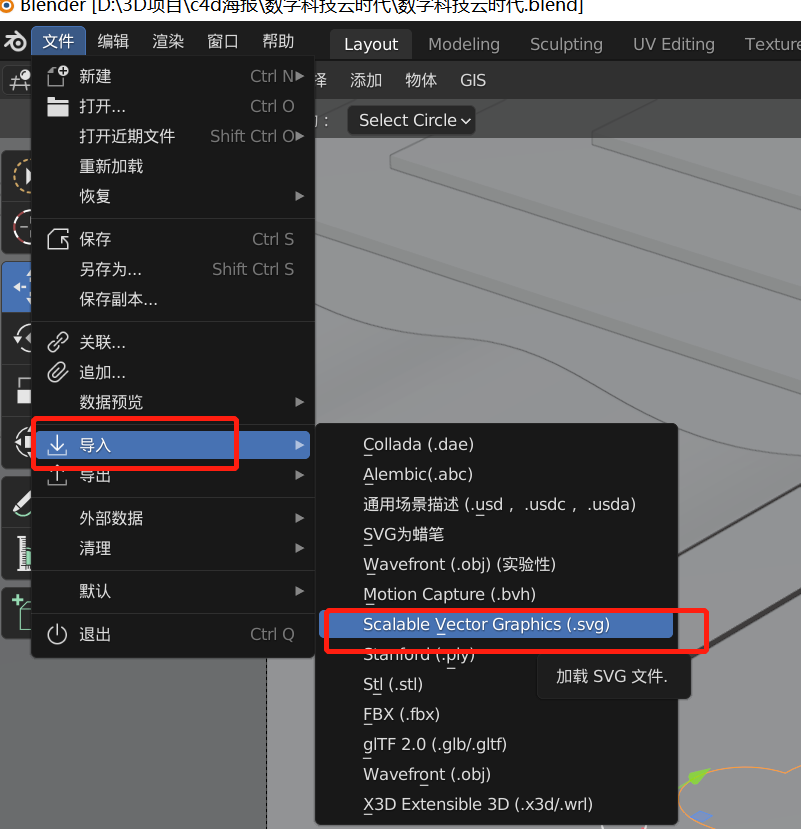
Task: Click the new file icon beside 新建
Action: point(57,76)
